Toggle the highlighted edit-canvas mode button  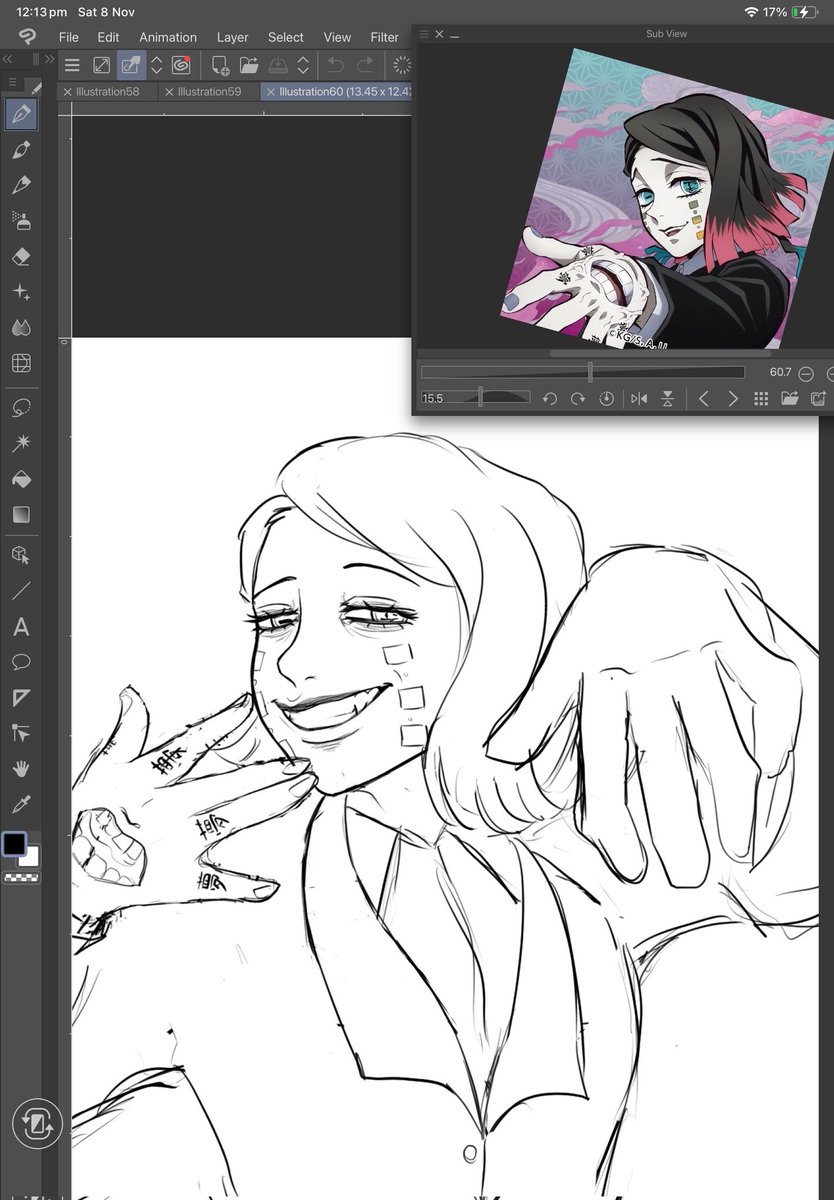pyautogui.click(x=131, y=66)
